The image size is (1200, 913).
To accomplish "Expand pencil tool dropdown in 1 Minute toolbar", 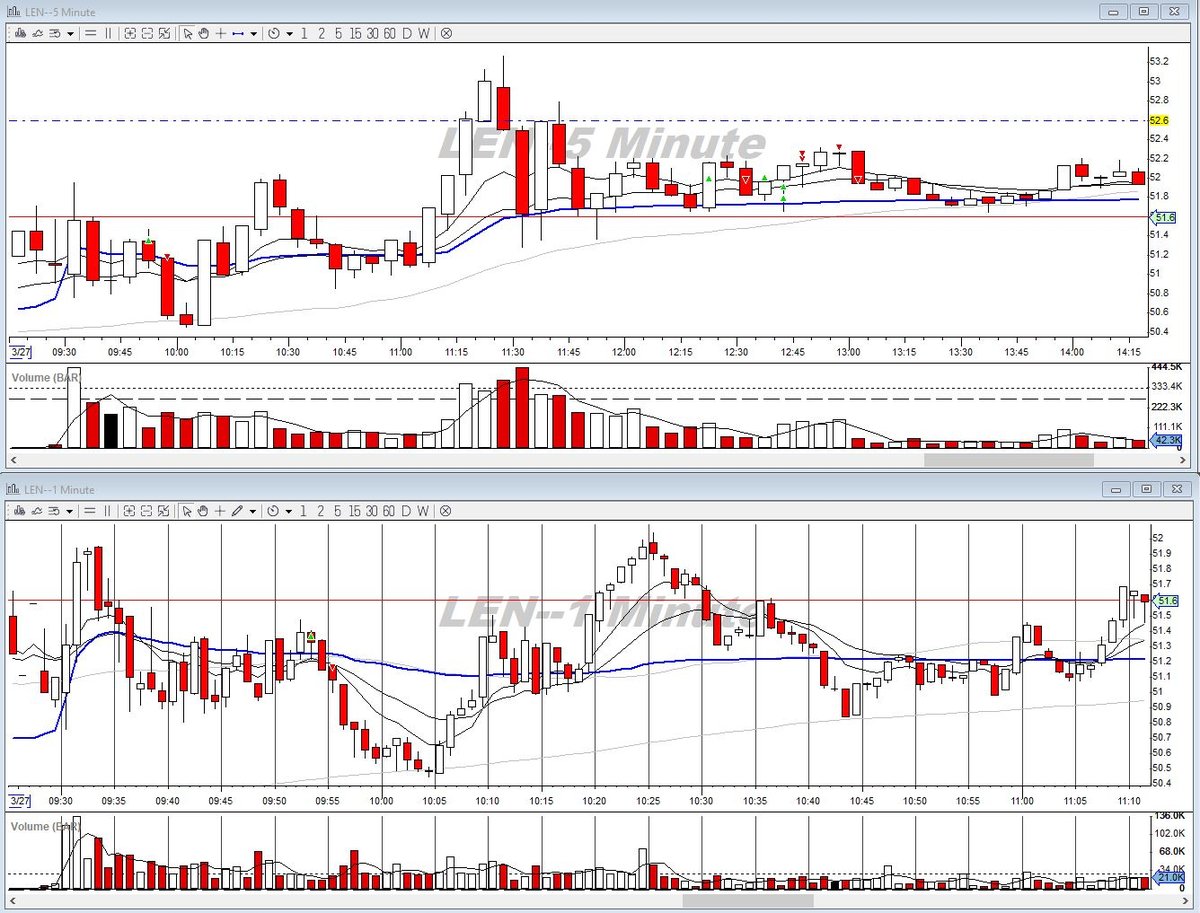I will [x=253, y=511].
